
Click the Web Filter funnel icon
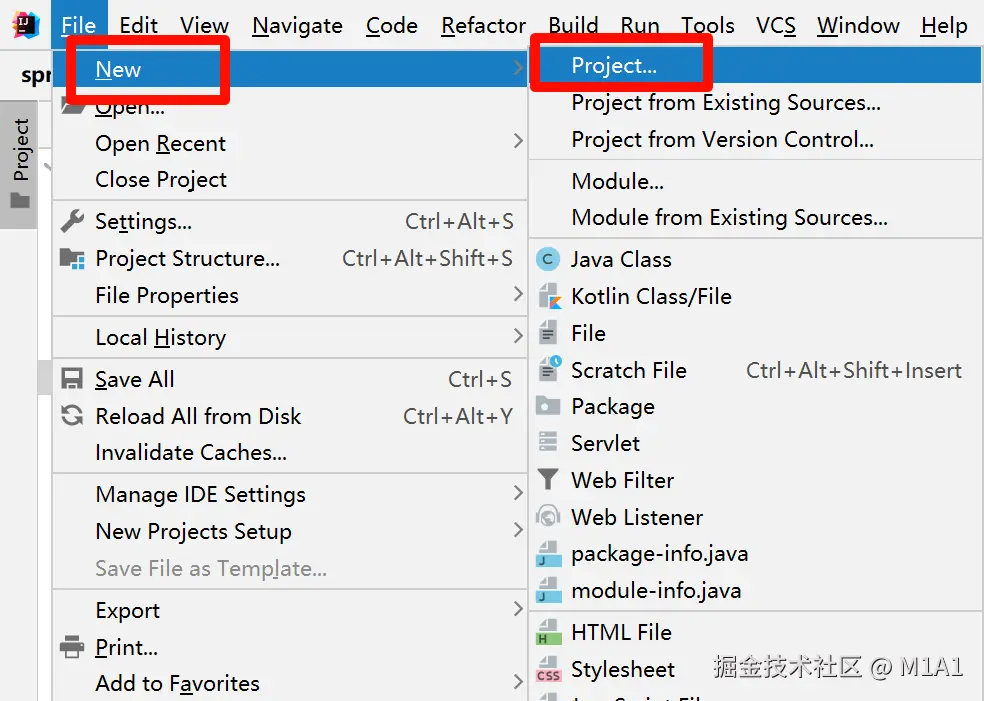[548, 481]
